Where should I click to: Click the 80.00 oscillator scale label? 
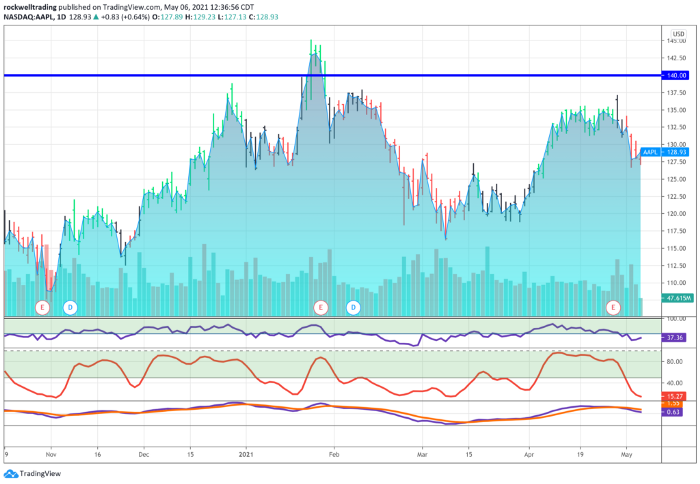coord(675,362)
